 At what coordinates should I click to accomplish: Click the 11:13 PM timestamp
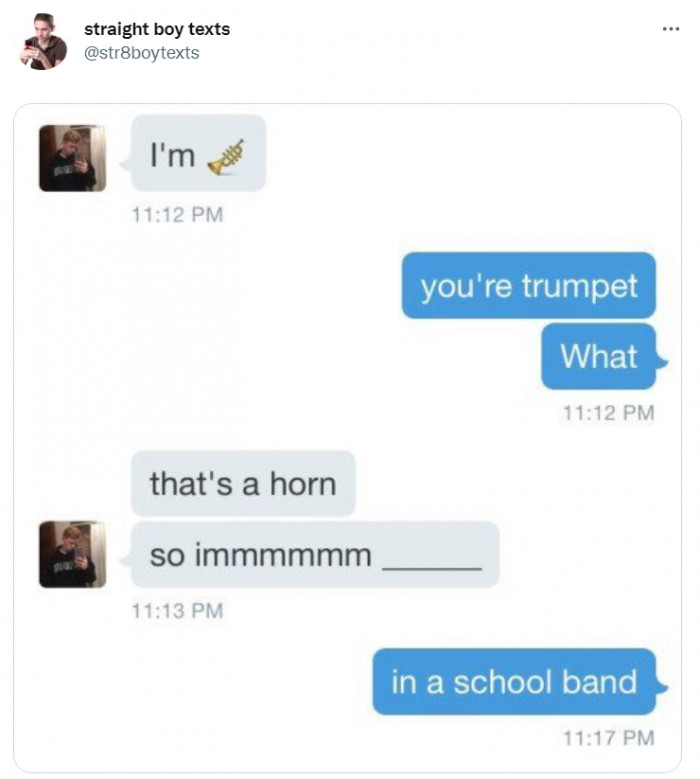click(x=177, y=611)
